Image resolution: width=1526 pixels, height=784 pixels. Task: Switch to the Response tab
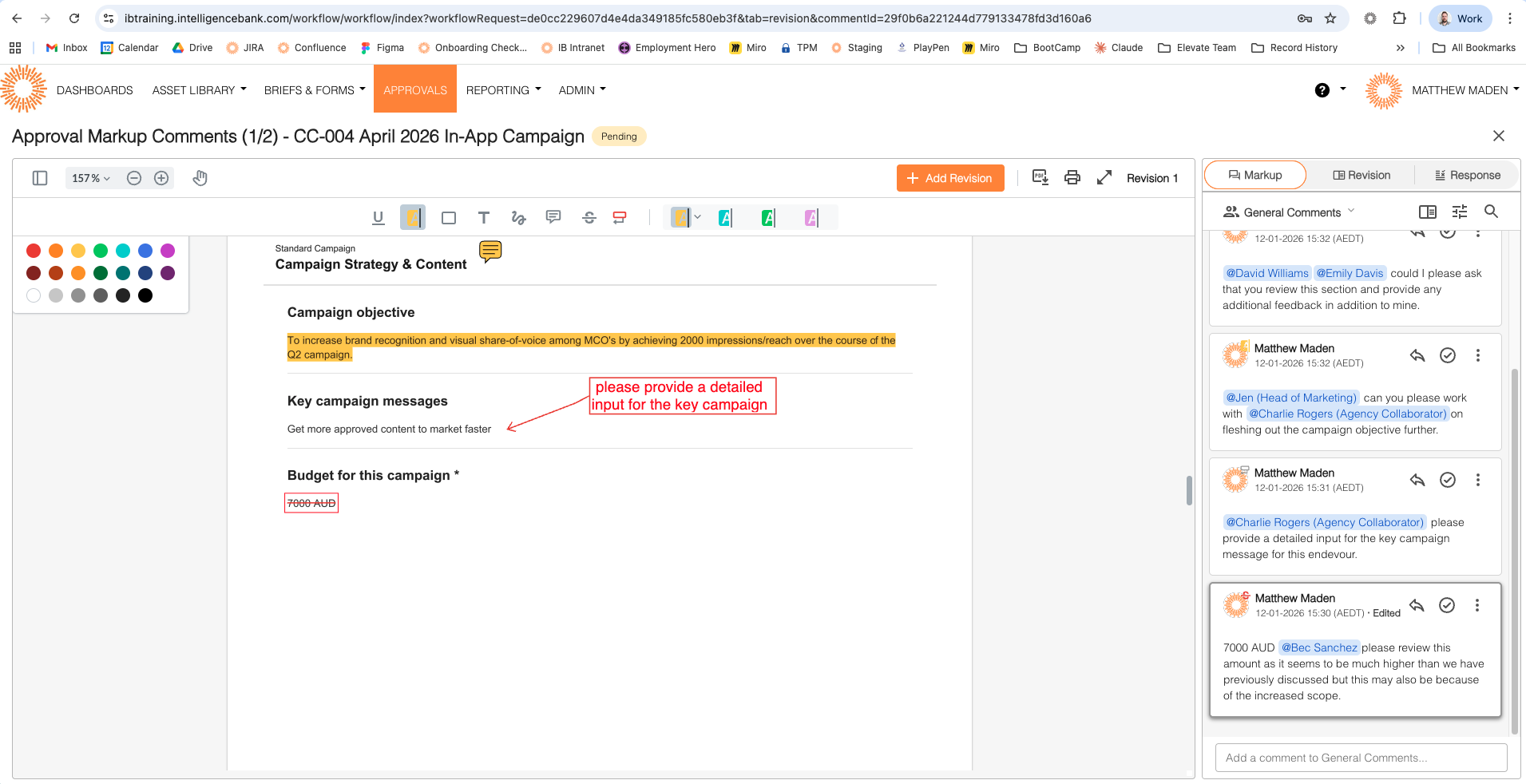[x=1467, y=175]
